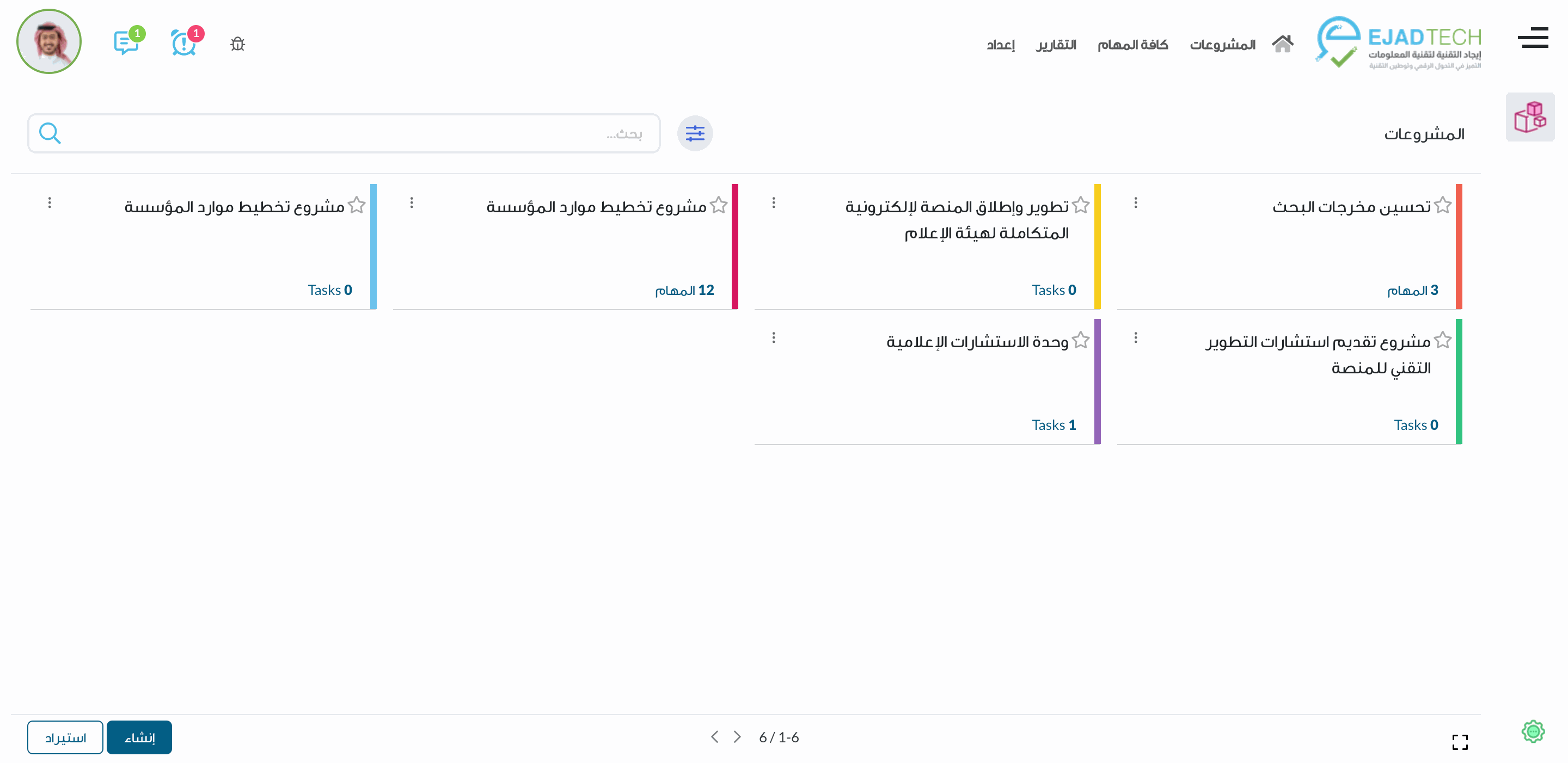The width and height of the screenshot is (1568, 763).
Task: Open the hamburger sidebar menu
Action: [1533, 38]
